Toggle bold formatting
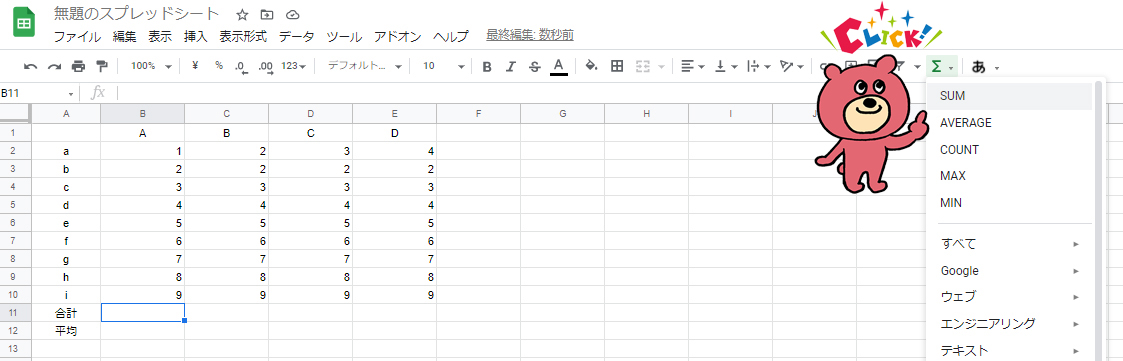The image size is (1123, 361). tap(487, 67)
